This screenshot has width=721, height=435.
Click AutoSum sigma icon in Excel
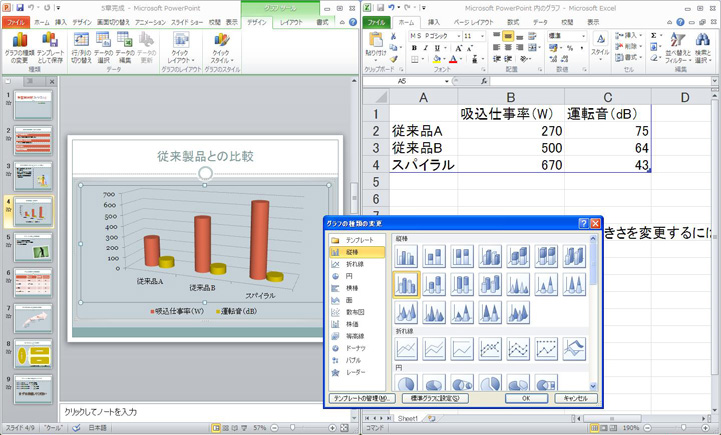(x=653, y=35)
